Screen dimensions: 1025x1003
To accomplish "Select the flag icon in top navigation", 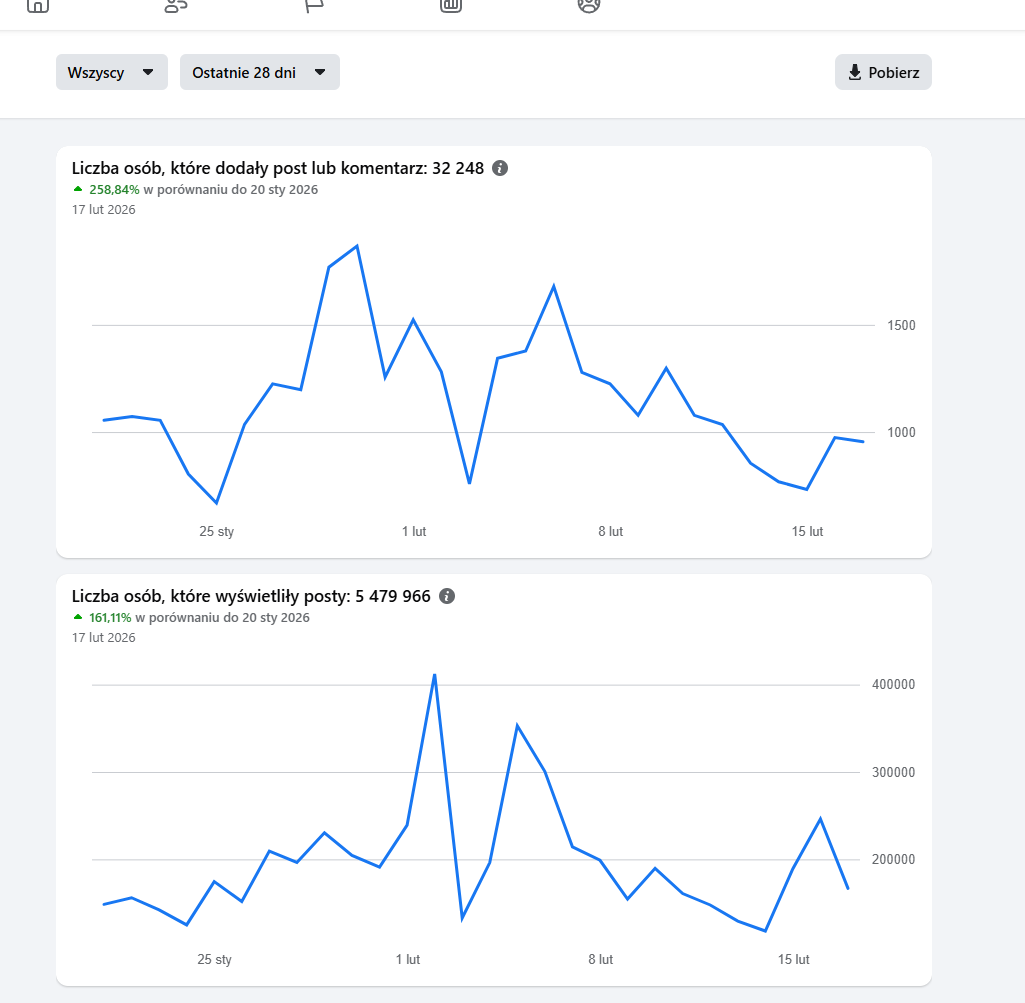I will click(314, 4).
